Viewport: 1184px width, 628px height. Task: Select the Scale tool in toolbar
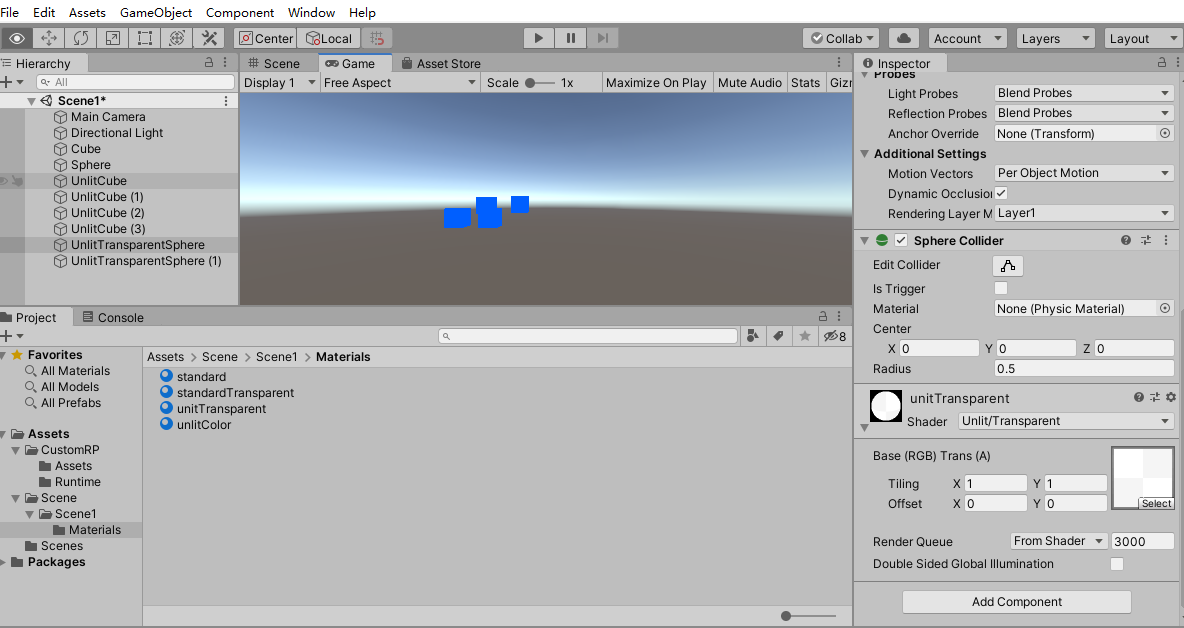coord(112,38)
